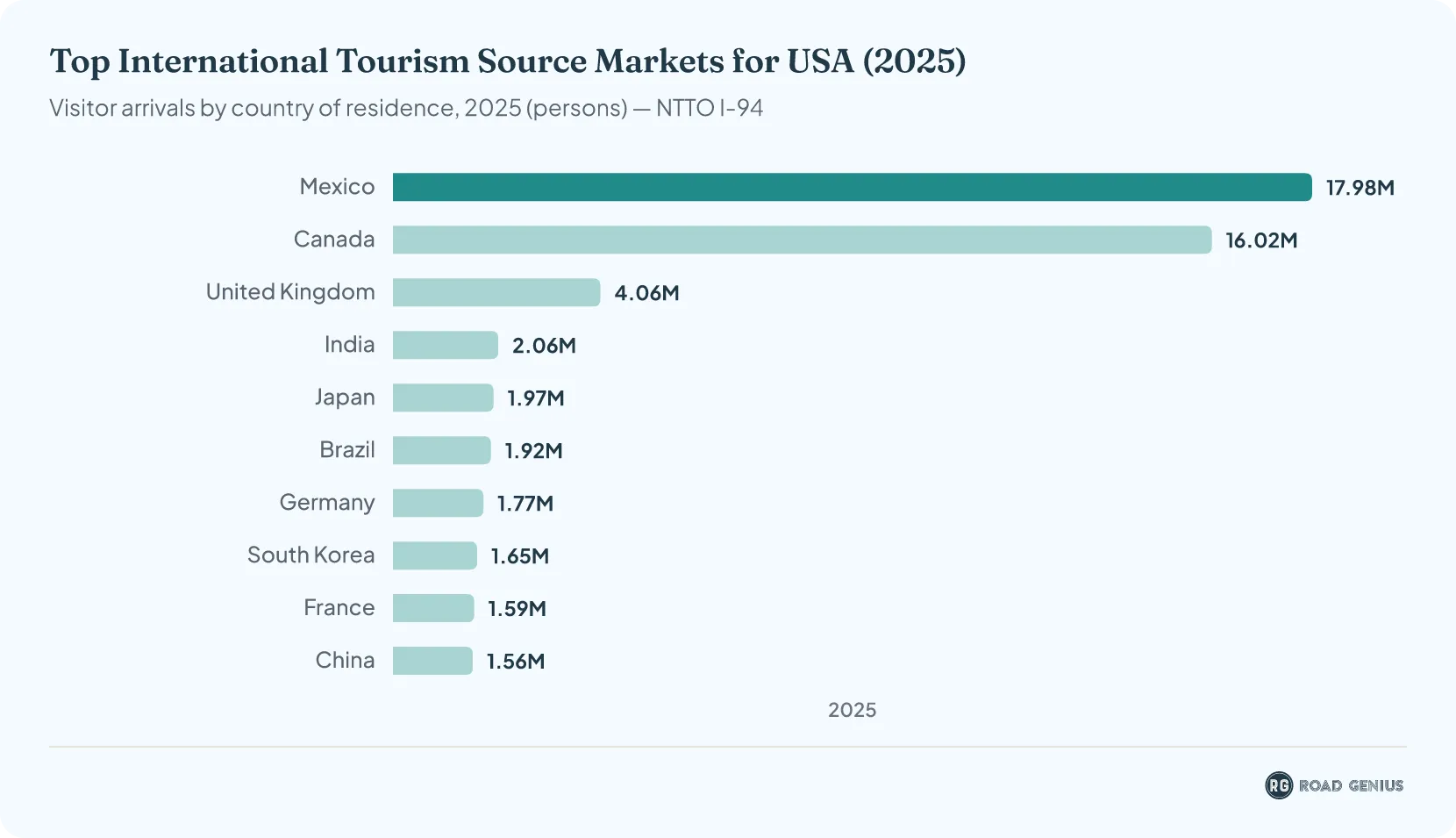Click the 1.77M value label
This screenshot has height=838, width=1456.
[525, 504]
